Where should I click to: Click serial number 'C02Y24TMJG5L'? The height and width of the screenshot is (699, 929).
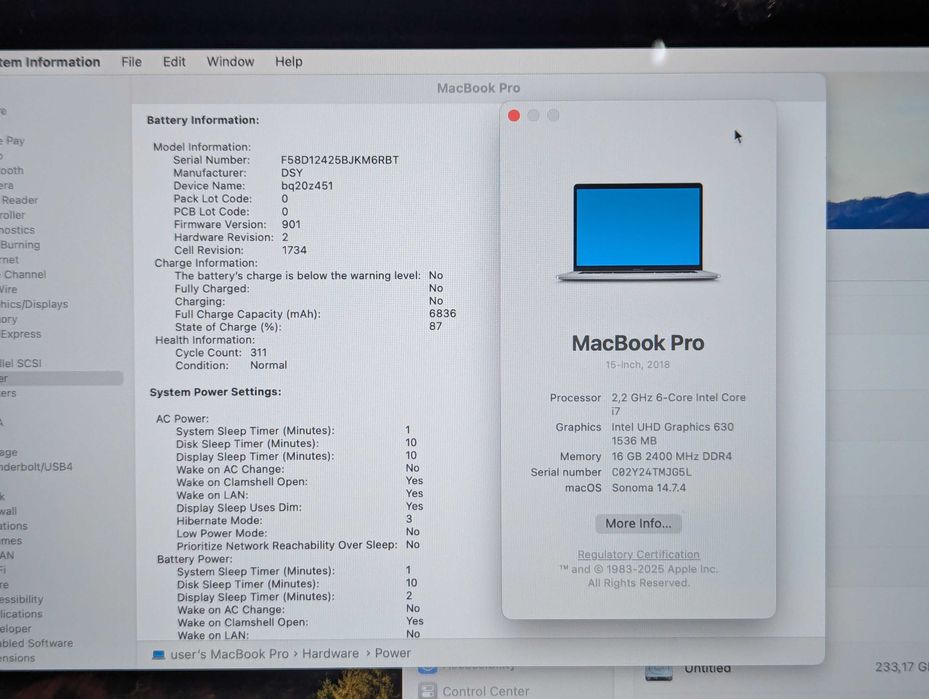pos(651,472)
